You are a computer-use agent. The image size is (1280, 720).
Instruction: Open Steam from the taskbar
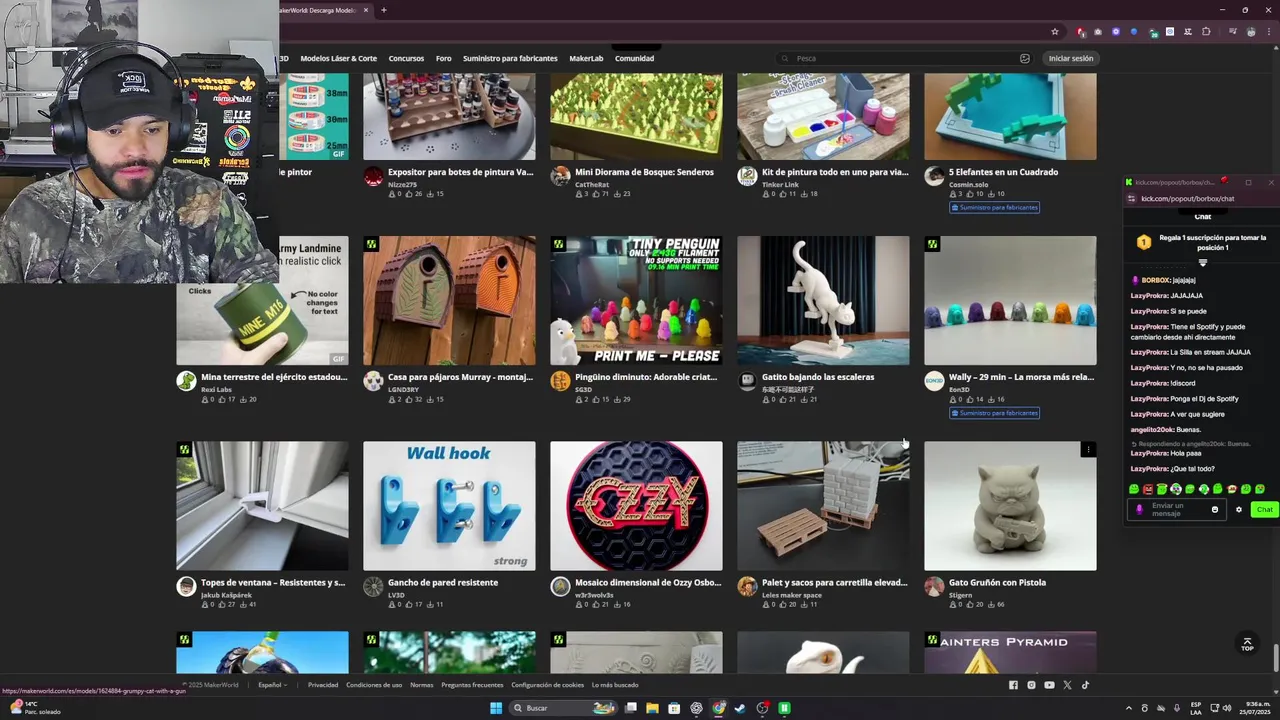[740, 708]
